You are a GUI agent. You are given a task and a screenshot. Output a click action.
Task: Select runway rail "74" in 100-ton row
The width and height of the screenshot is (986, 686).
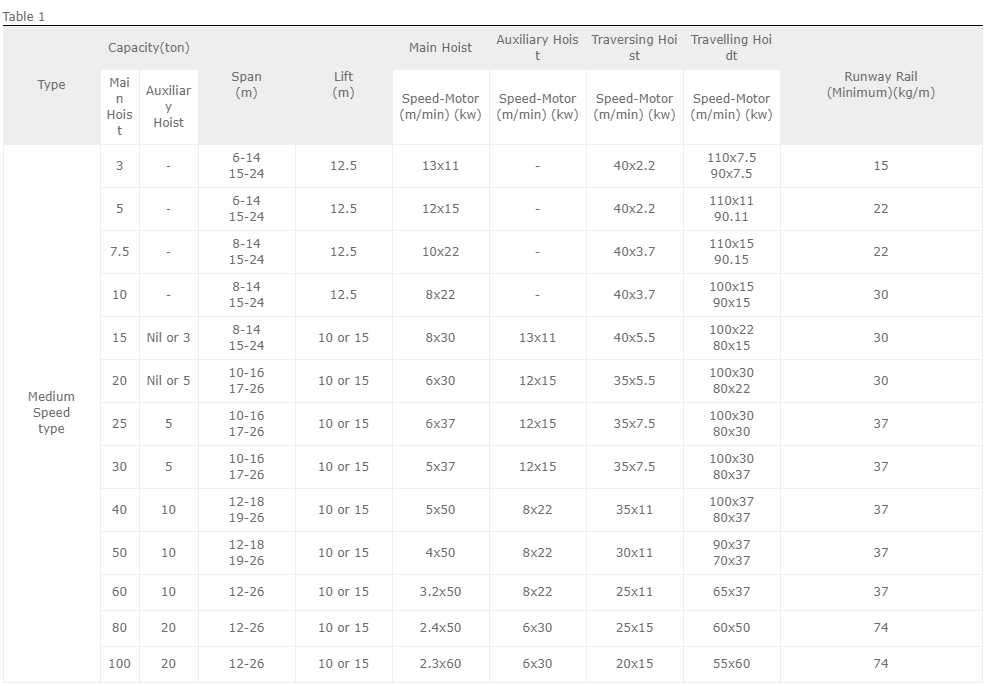[x=881, y=664]
